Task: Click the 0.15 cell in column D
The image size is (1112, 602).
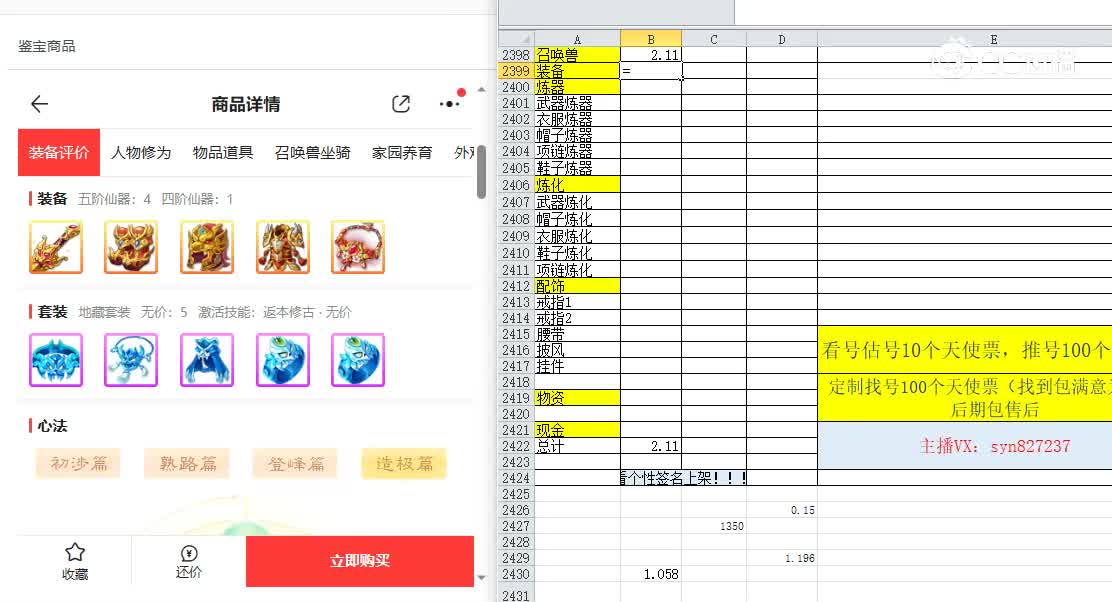Action: click(x=782, y=510)
